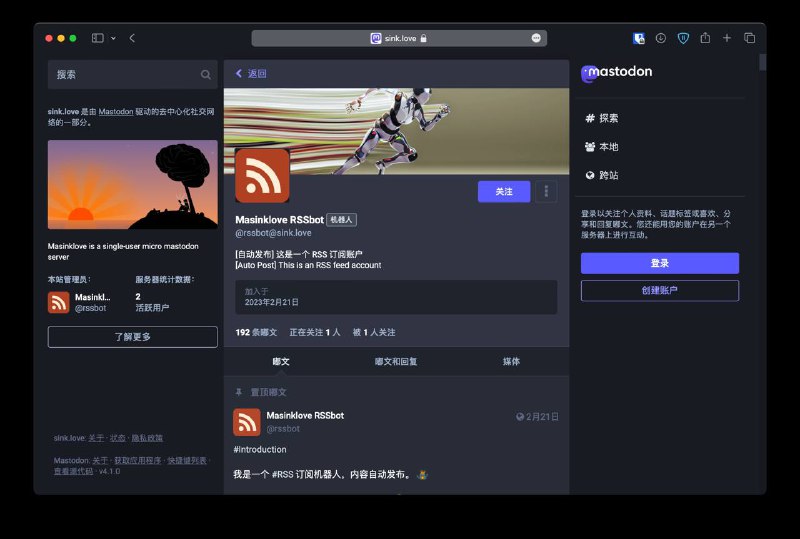Open new tab with plus icon
Viewport: 800px width, 539px height.
pyautogui.click(x=727, y=38)
